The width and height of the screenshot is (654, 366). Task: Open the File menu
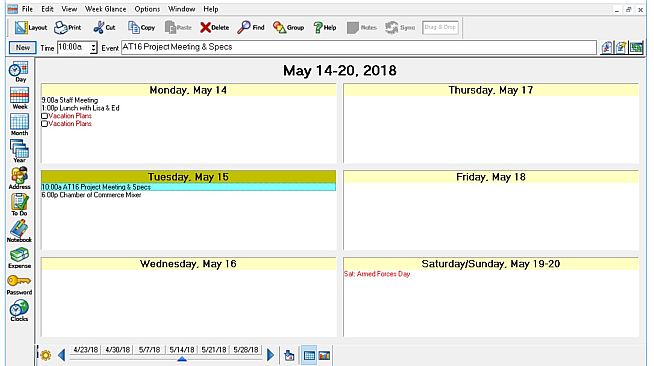[x=27, y=9]
